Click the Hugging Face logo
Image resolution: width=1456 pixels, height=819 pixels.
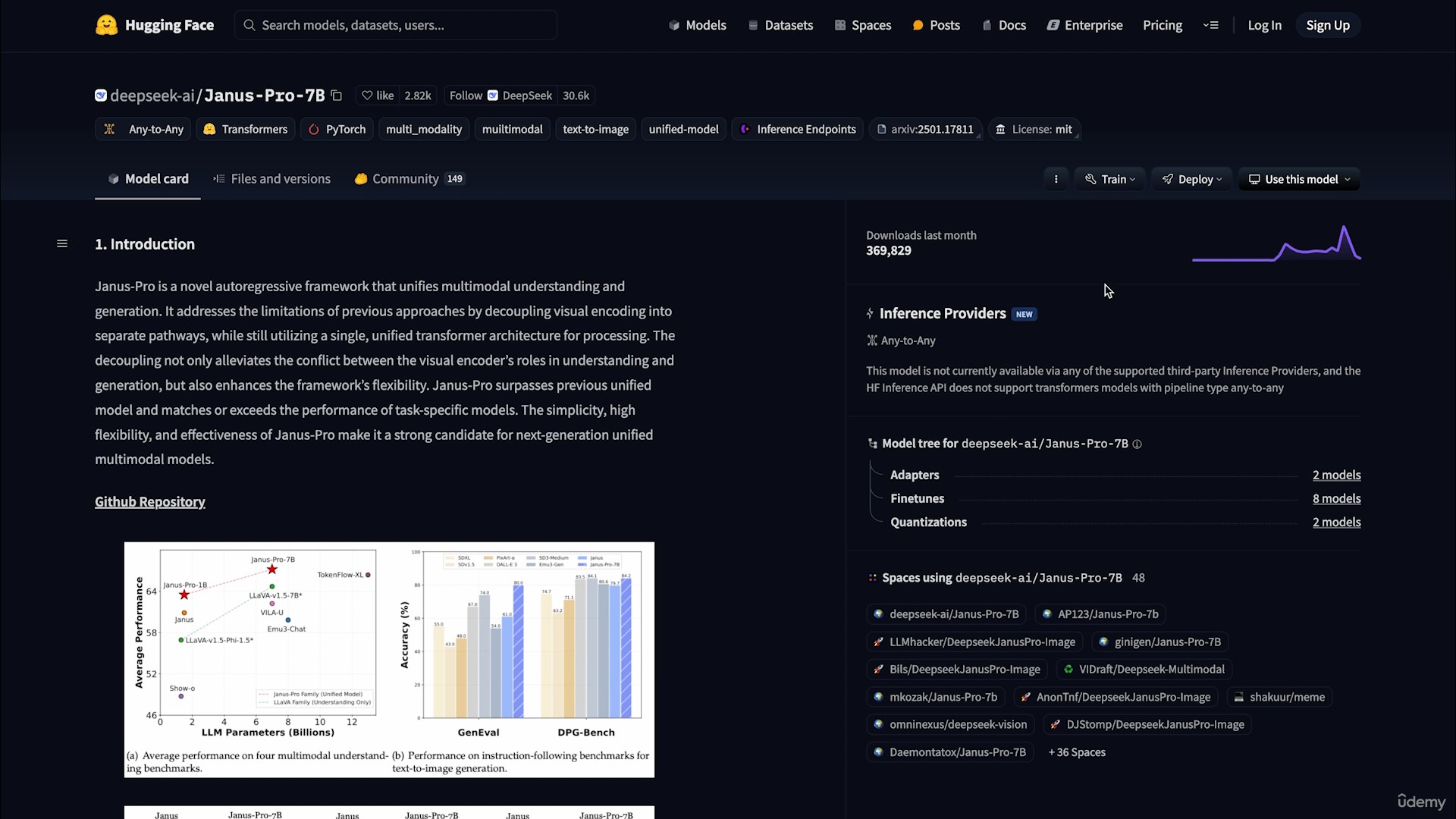tap(155, 25)
